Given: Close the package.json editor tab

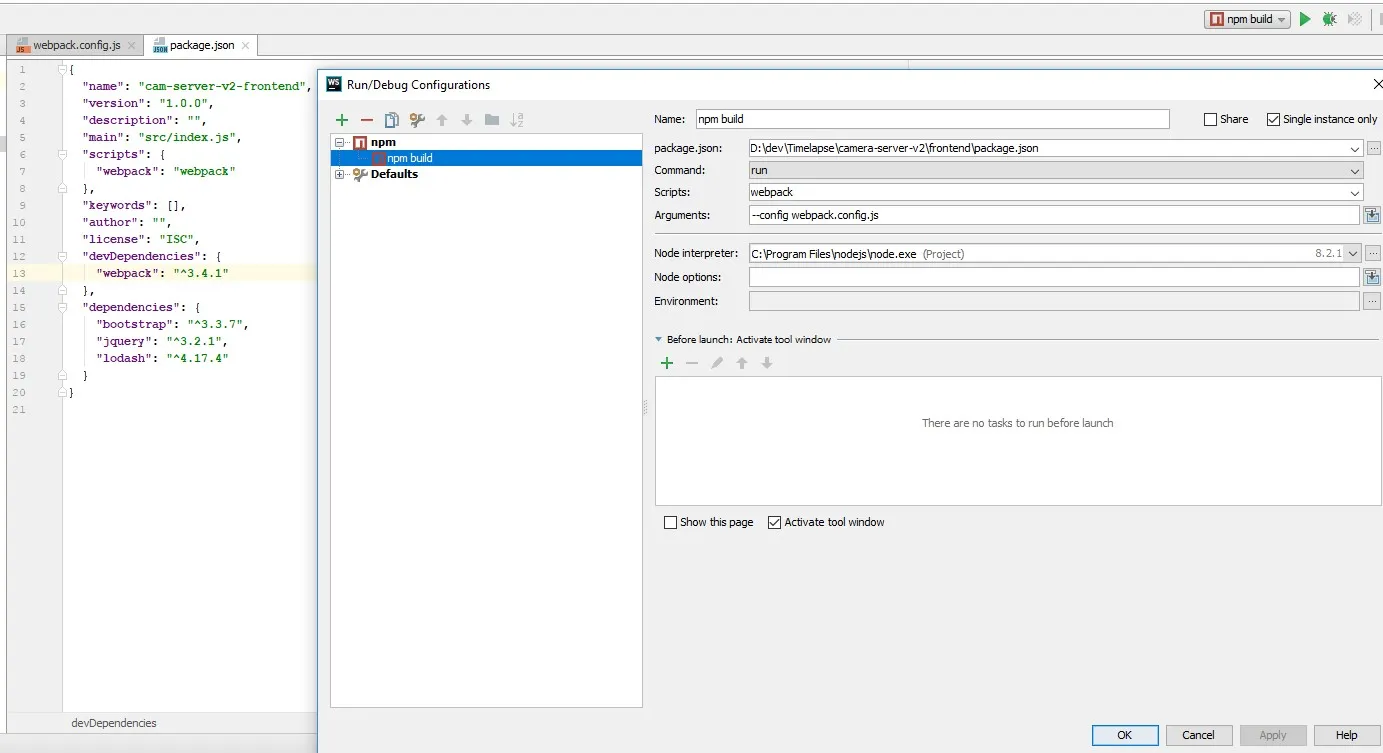Looking at the screenshot, I should point(245,46).
